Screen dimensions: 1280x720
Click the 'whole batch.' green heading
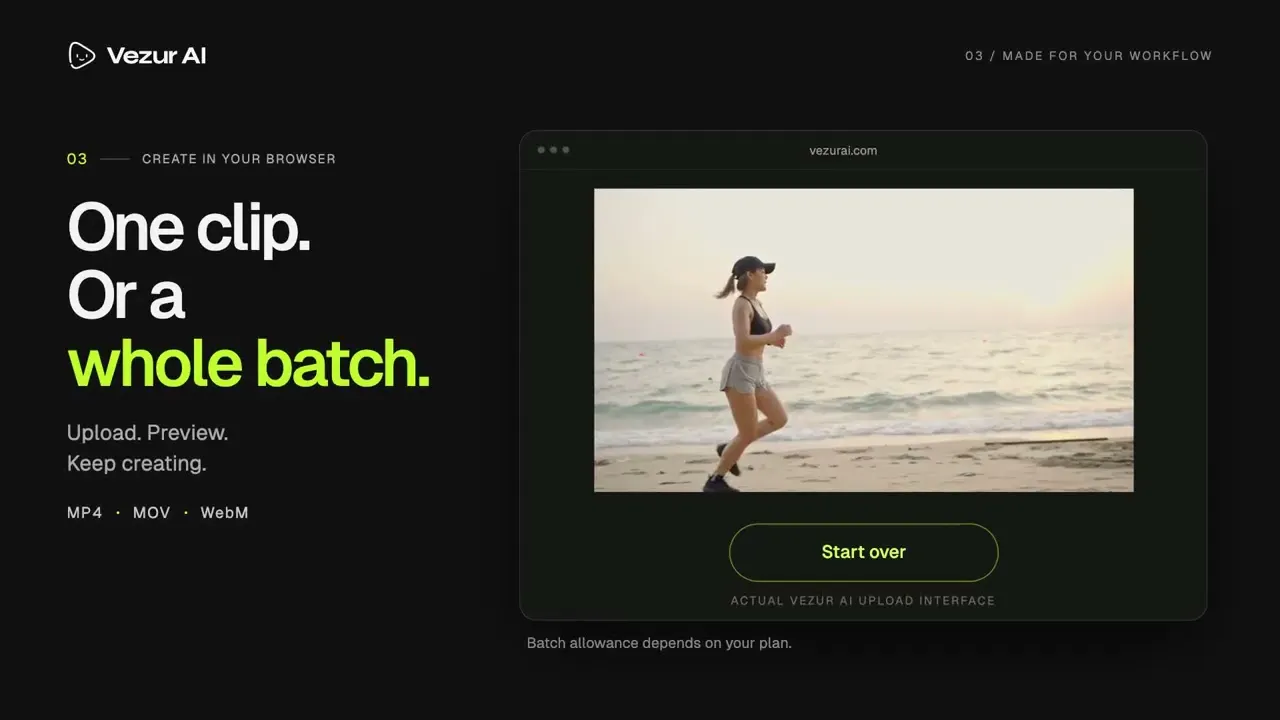tap(248, 363)
